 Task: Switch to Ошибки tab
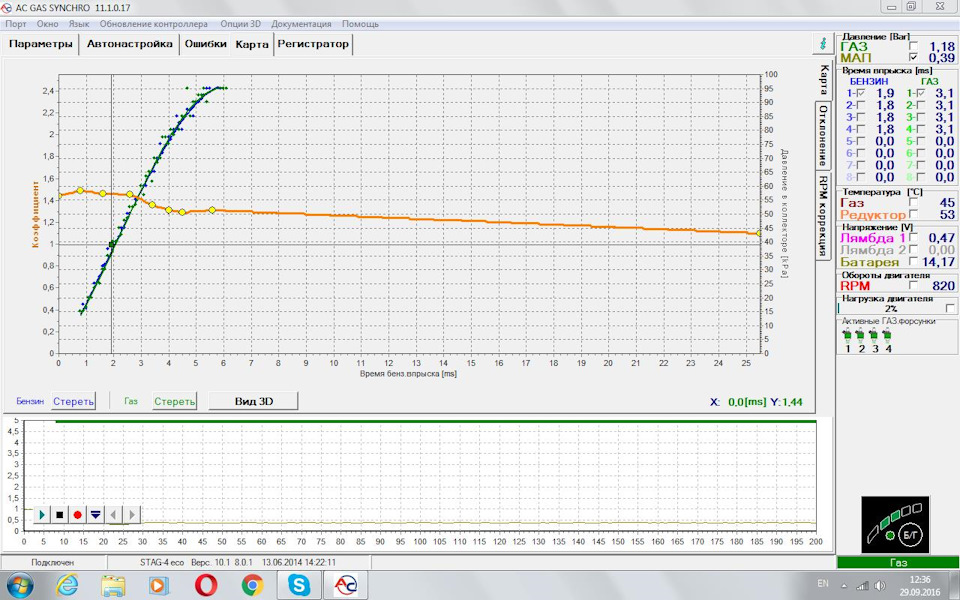pos(205,44)
